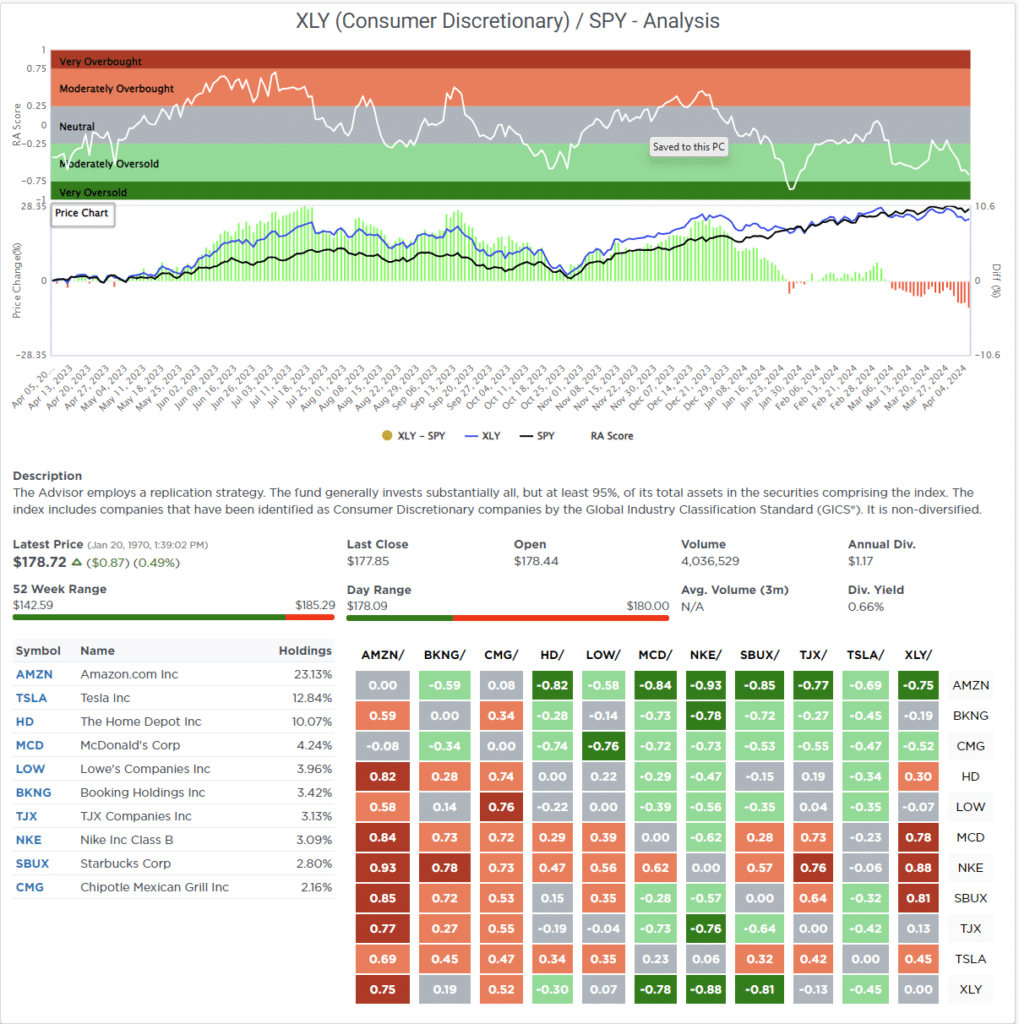Click the -0.76 cell in CMG row

click(x=604, y=746)
